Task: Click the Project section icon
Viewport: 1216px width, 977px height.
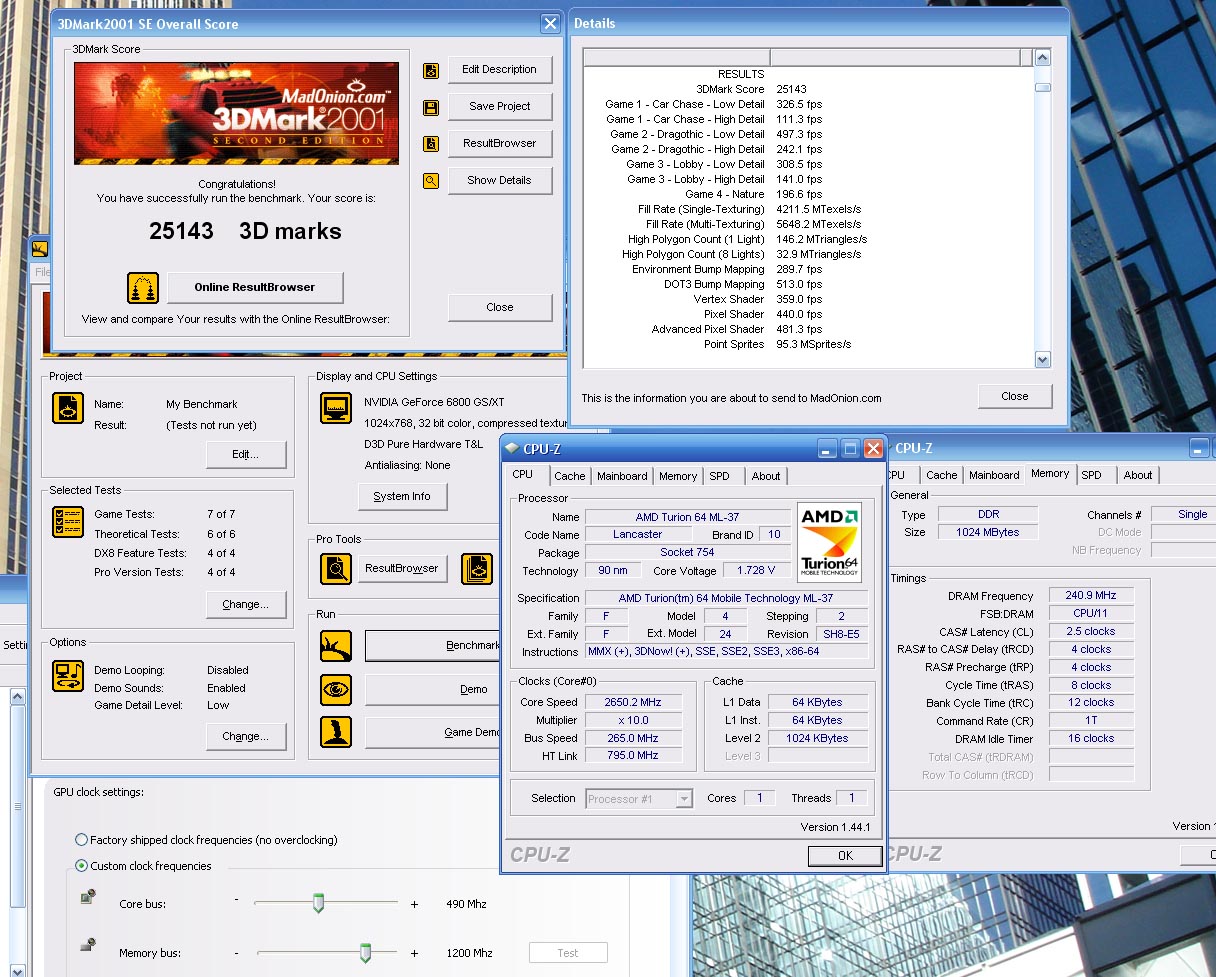Action: coord(69,408)
